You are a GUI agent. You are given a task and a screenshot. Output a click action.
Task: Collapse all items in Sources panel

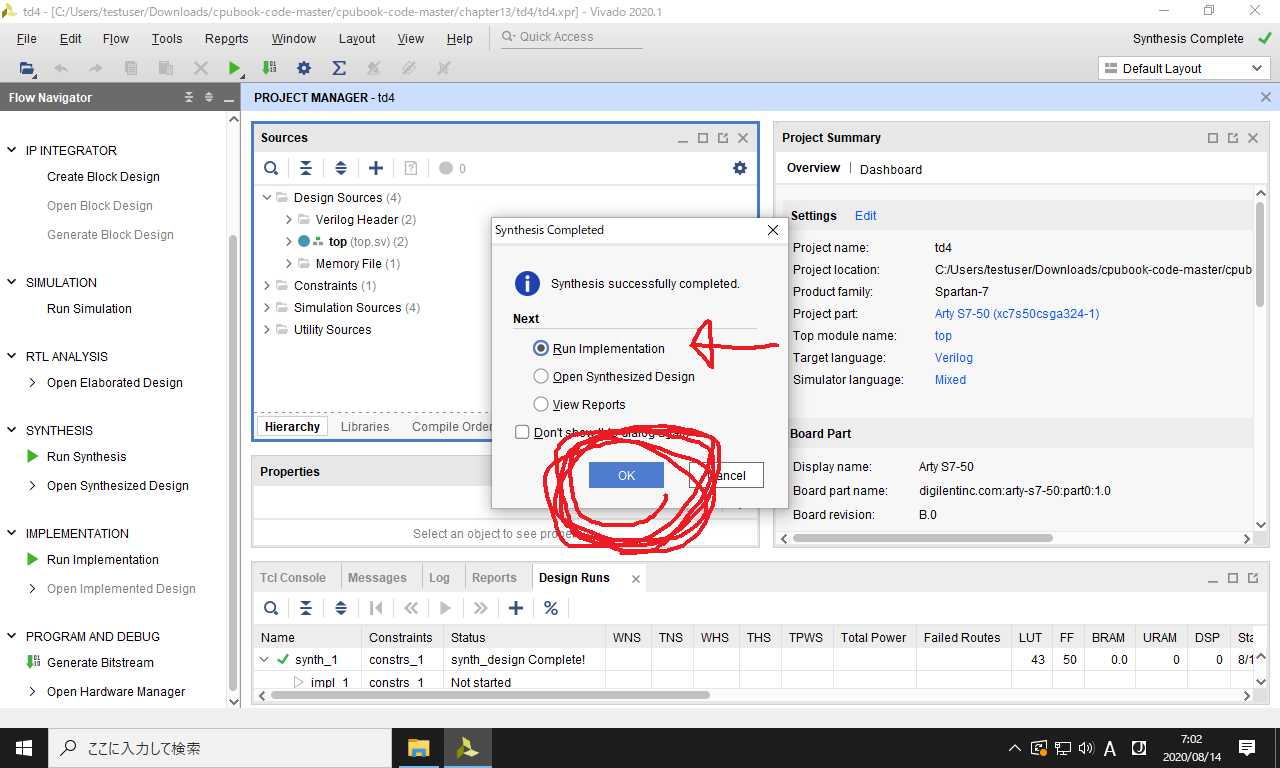click(x=306, y=168)
